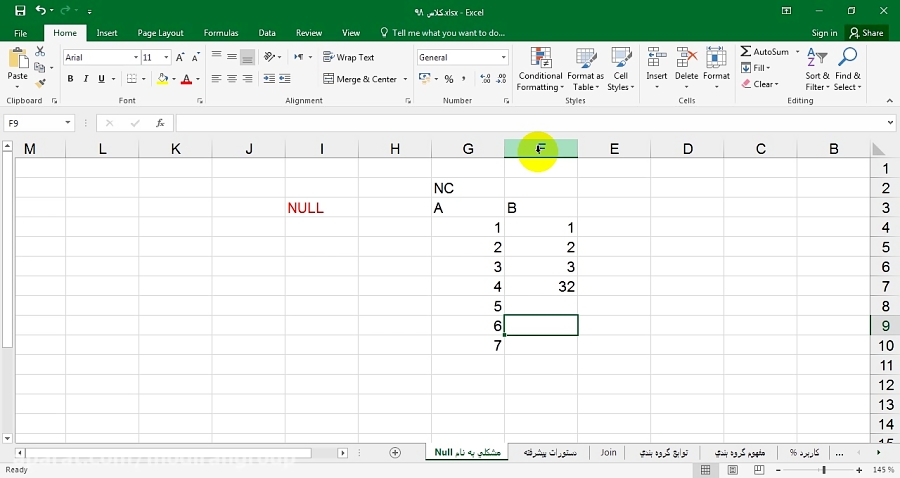
Task: Apply Percent Style to cell
Action: tap(449, 79)
